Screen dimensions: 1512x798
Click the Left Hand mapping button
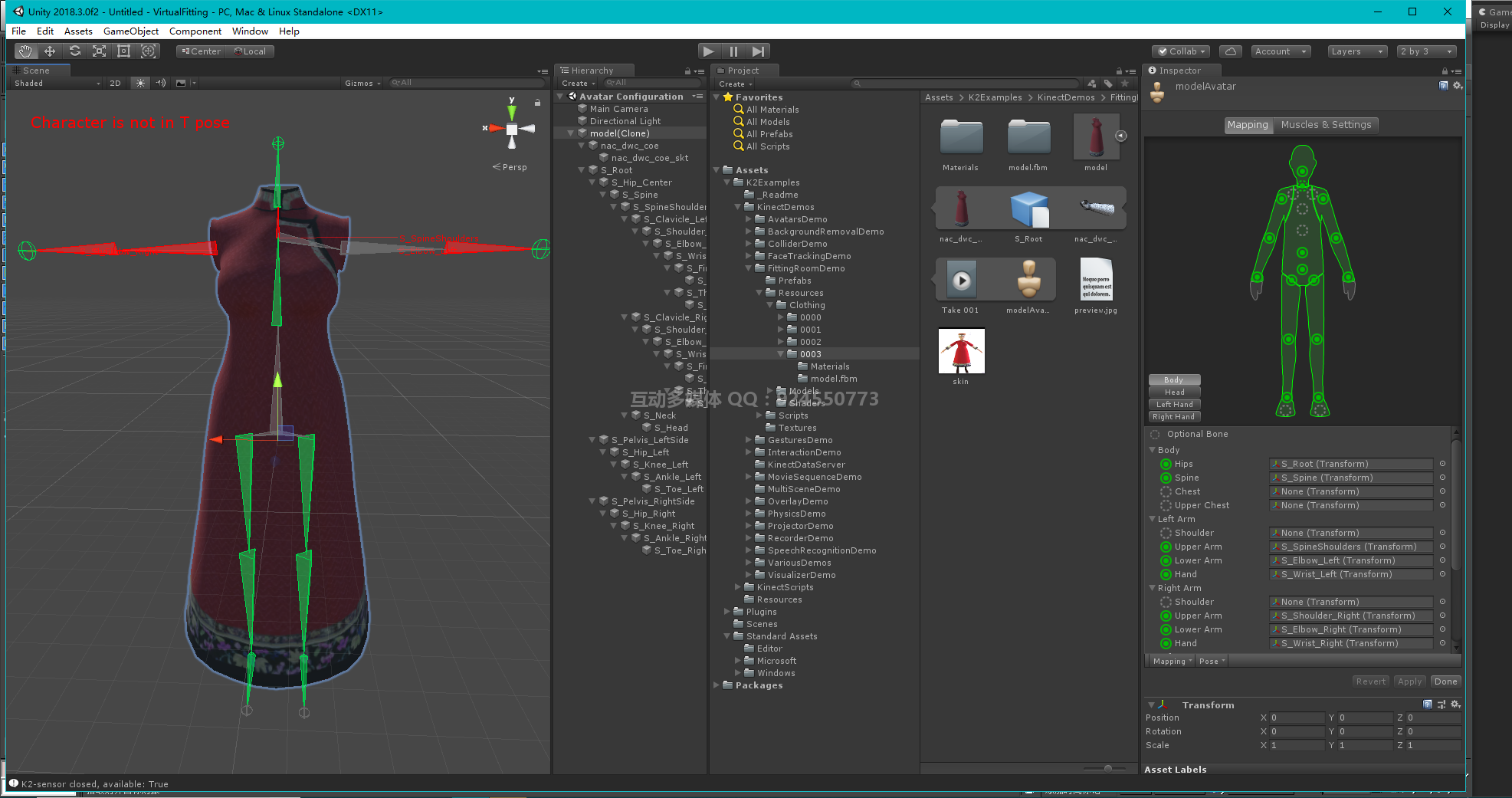(1174, 404)
